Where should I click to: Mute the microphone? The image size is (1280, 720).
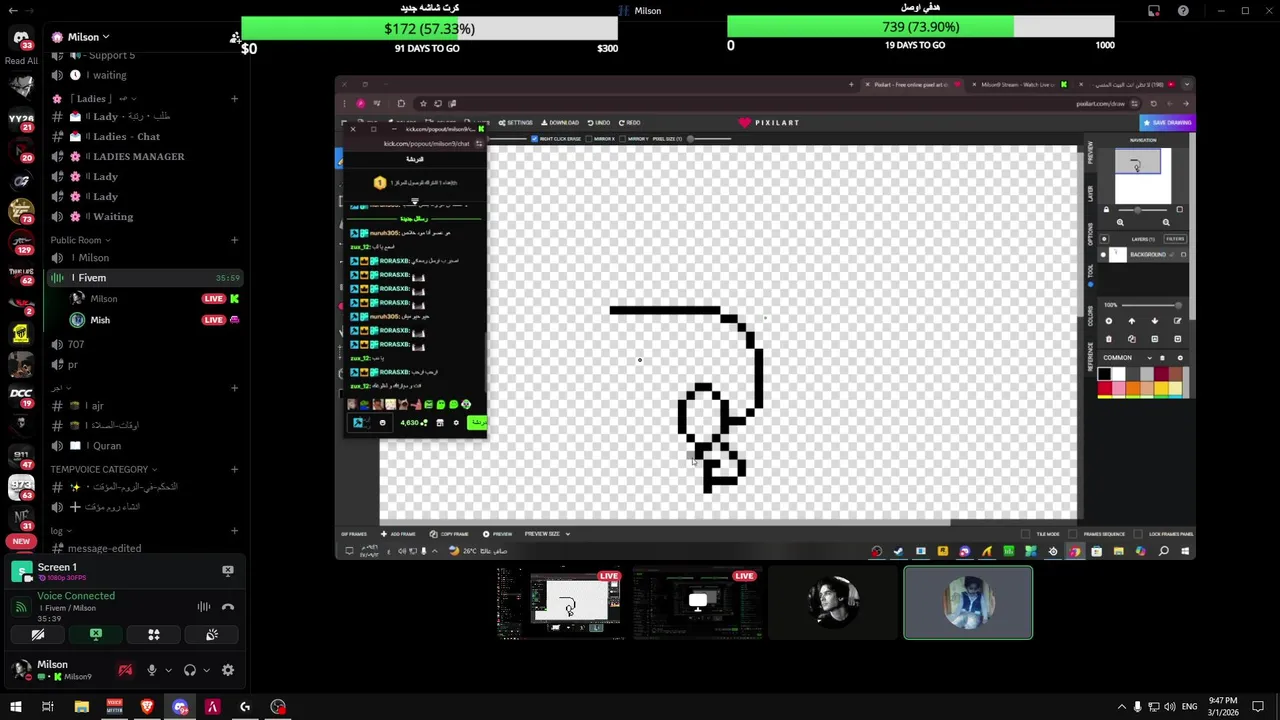(152, 670)
